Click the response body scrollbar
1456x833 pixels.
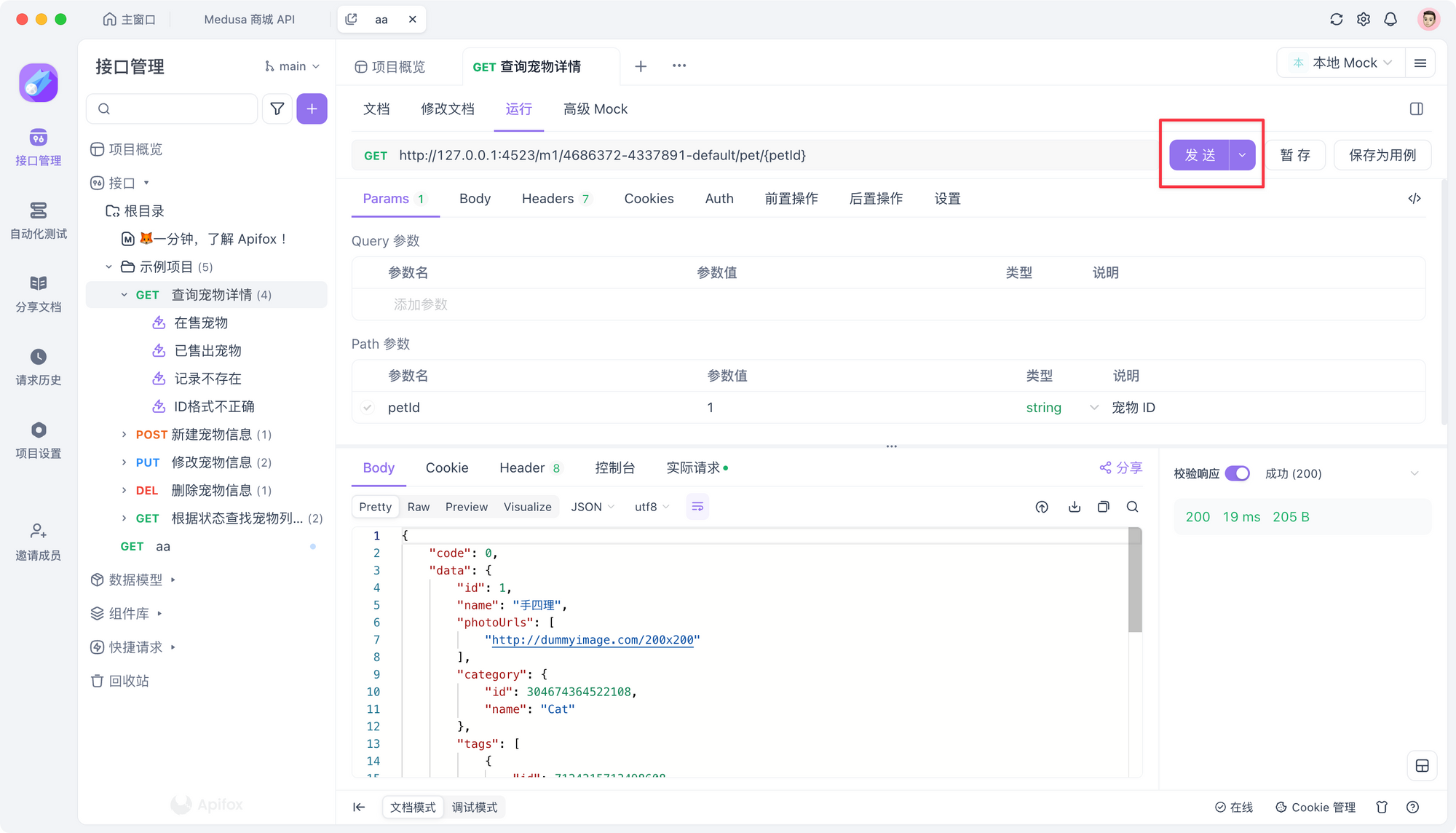point(1135,581)
